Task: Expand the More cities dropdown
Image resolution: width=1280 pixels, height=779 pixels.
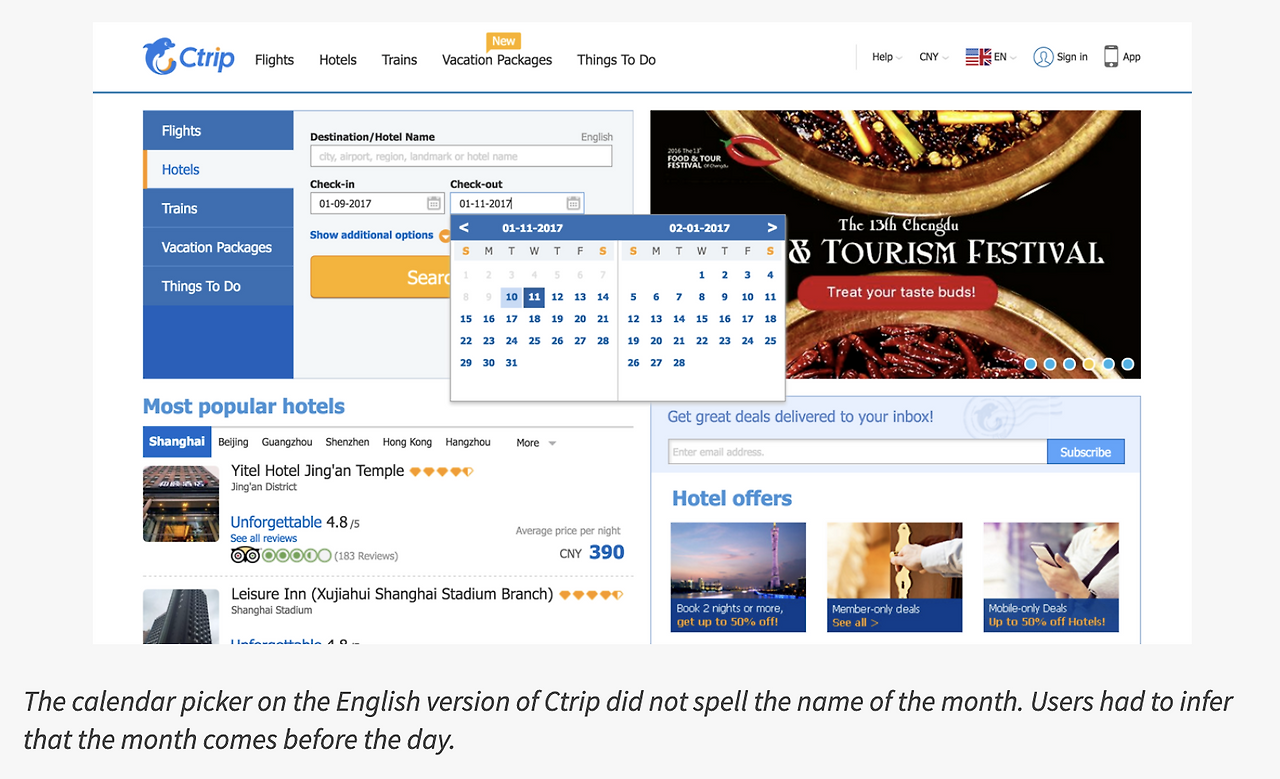Action: click(x=536, y=443)
